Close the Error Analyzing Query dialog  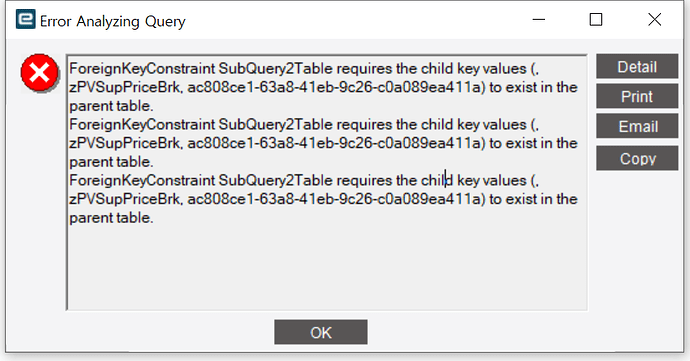pyautogui.click(x=654, y=20)
